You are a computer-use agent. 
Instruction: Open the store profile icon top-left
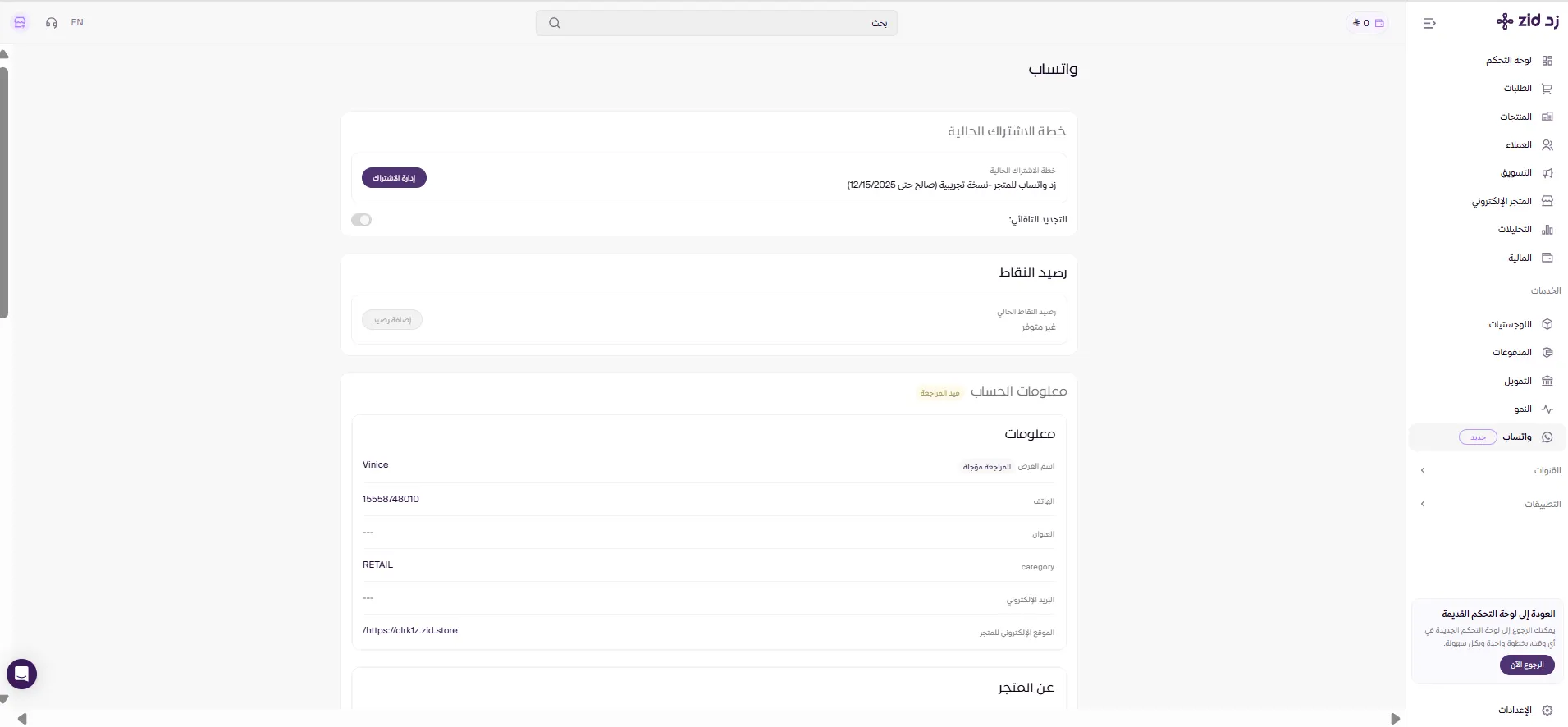(21, 23)
